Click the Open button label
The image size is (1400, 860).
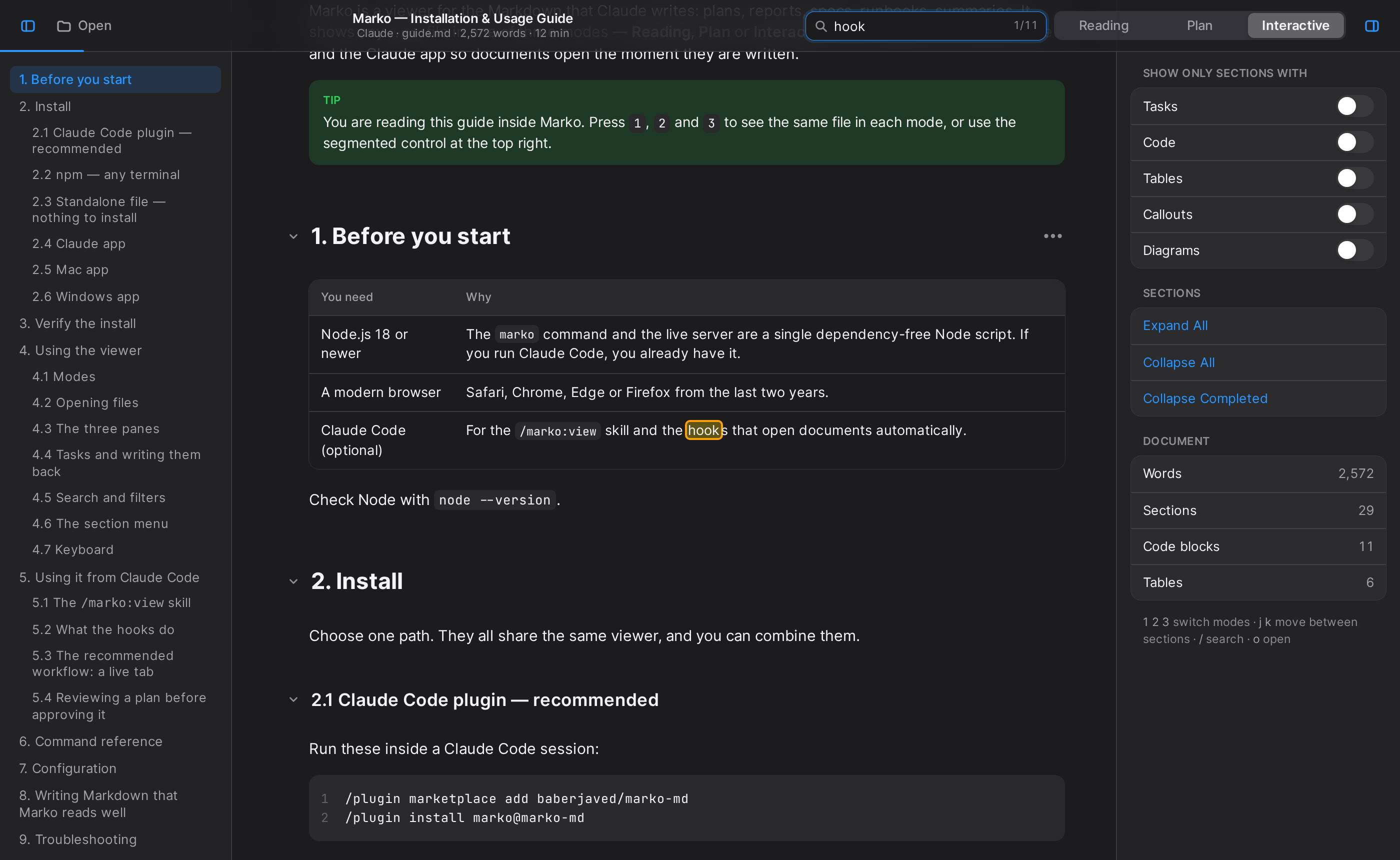click(x=94, y=25)
